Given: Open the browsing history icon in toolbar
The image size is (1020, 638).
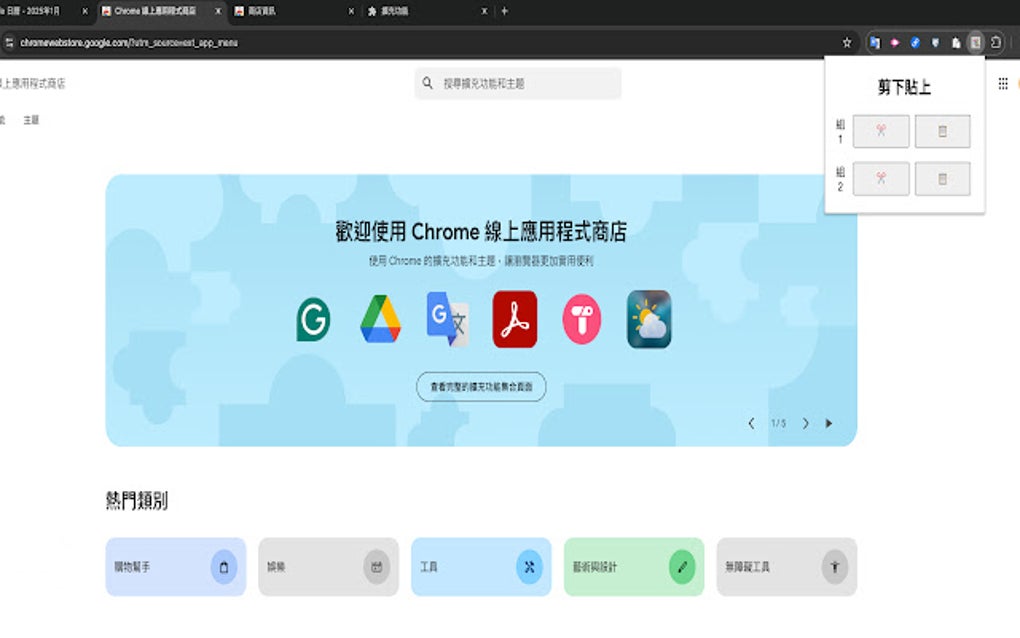Looking at the screenshot, I should (996, 42).
